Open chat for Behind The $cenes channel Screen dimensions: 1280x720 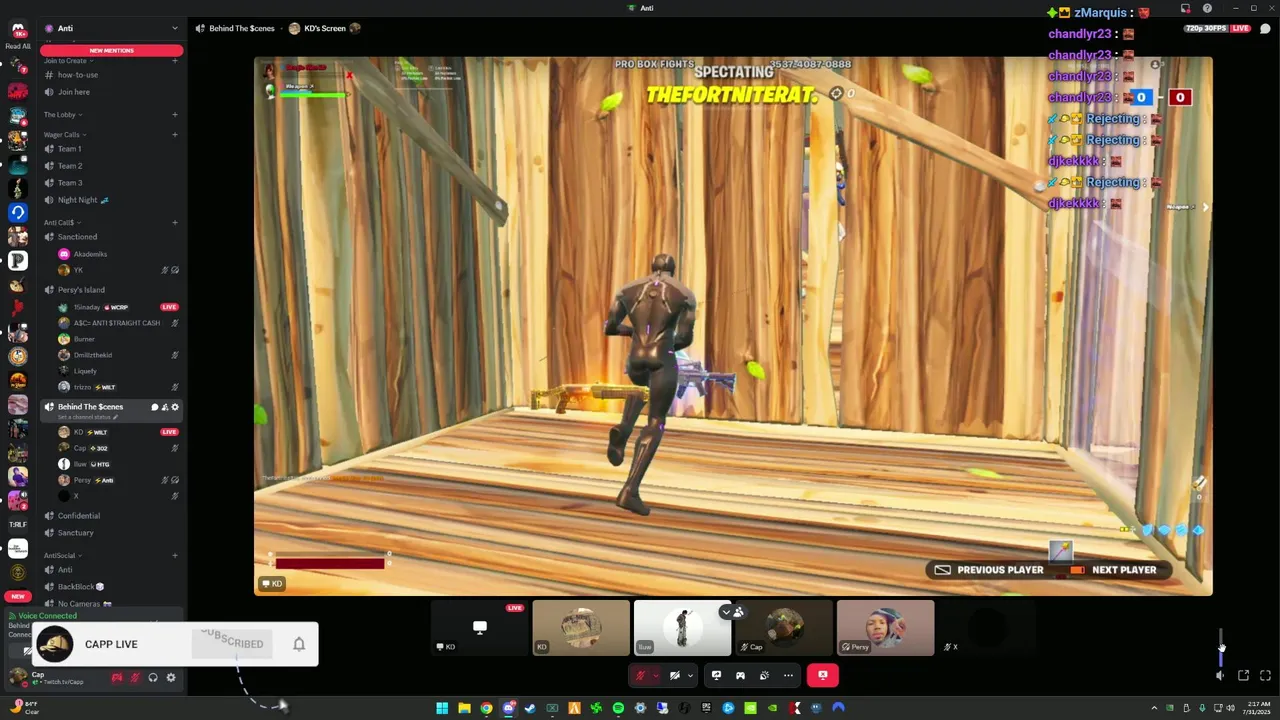click(154, 407)
